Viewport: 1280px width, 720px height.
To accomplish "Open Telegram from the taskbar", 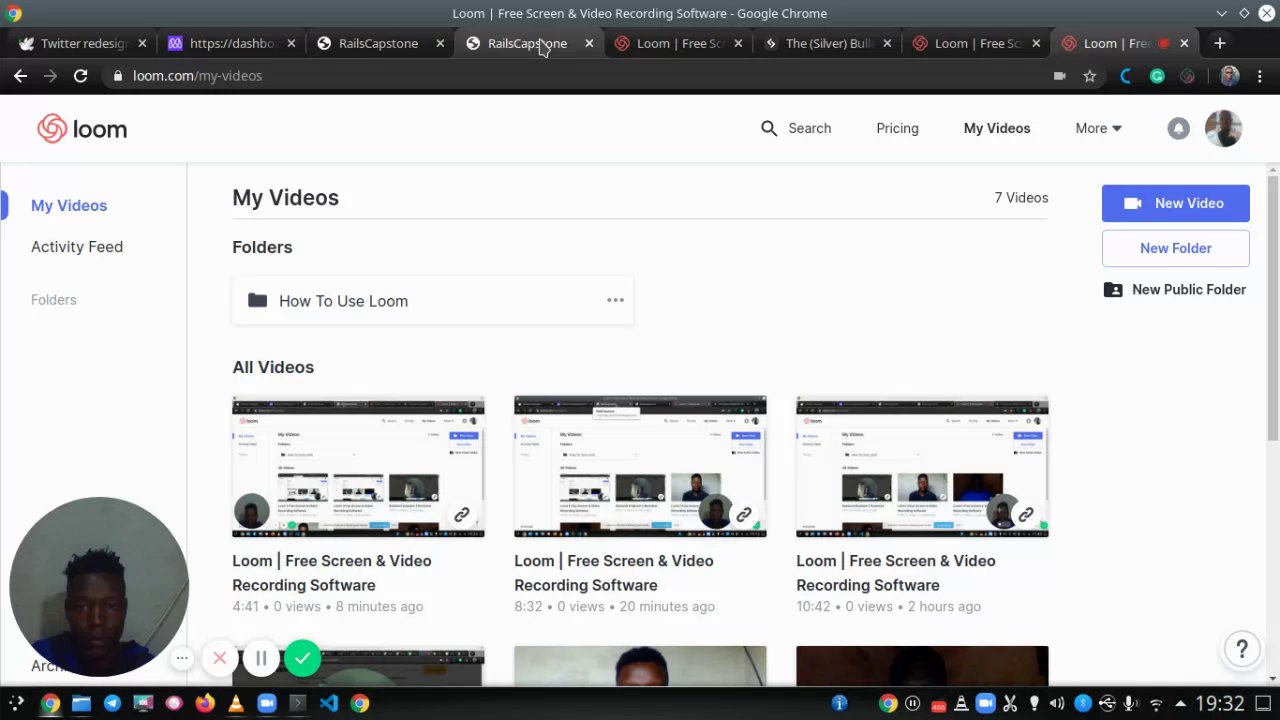I will [112, 703].
